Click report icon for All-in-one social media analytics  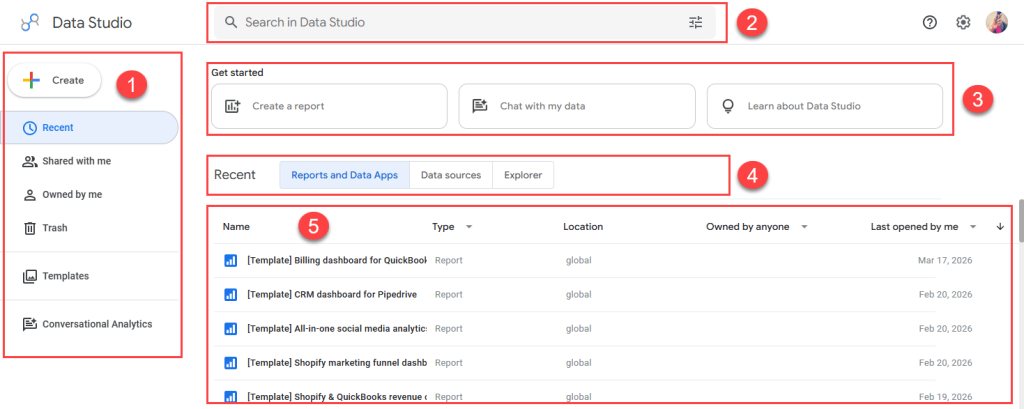230,329
